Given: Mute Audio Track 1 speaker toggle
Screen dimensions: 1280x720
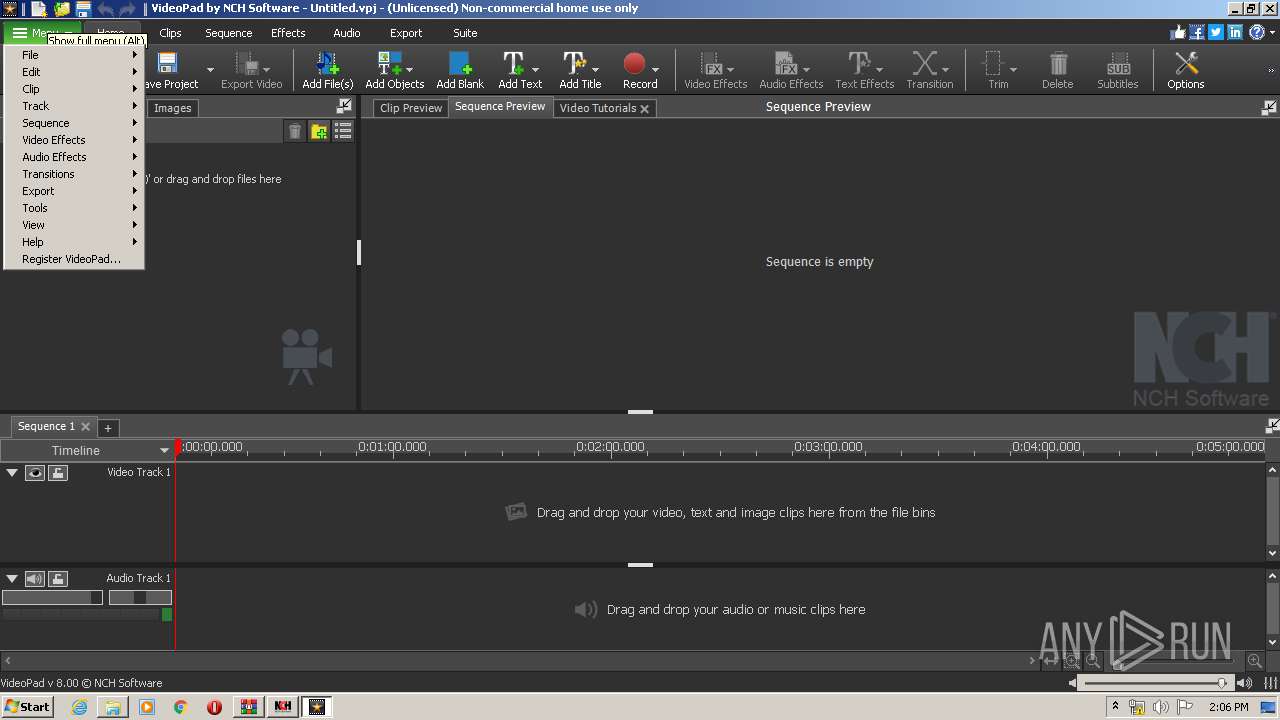Looking at the screenshot, I should coord(35,579).
